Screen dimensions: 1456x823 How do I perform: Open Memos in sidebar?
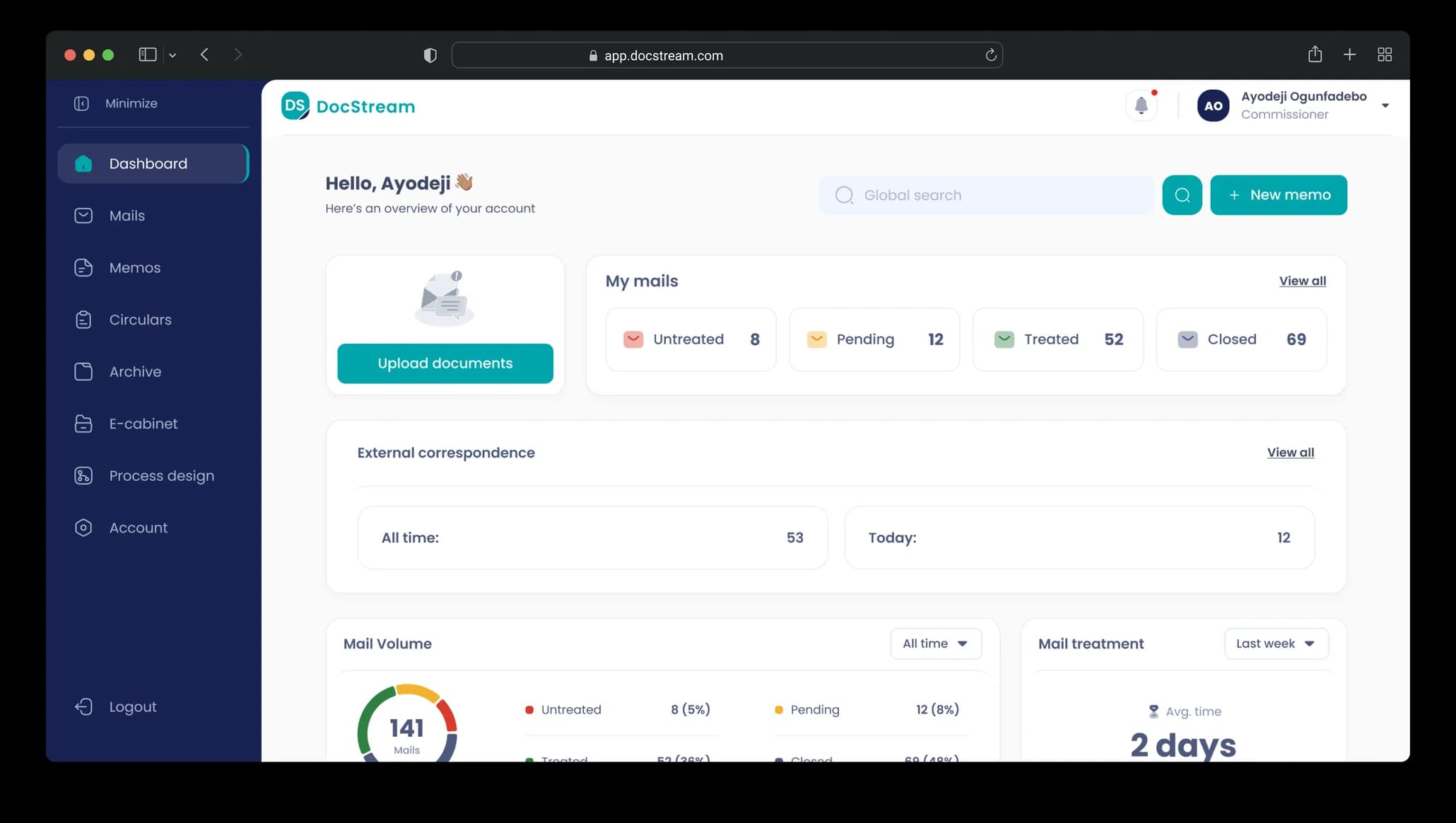click(x=153, y=267)
